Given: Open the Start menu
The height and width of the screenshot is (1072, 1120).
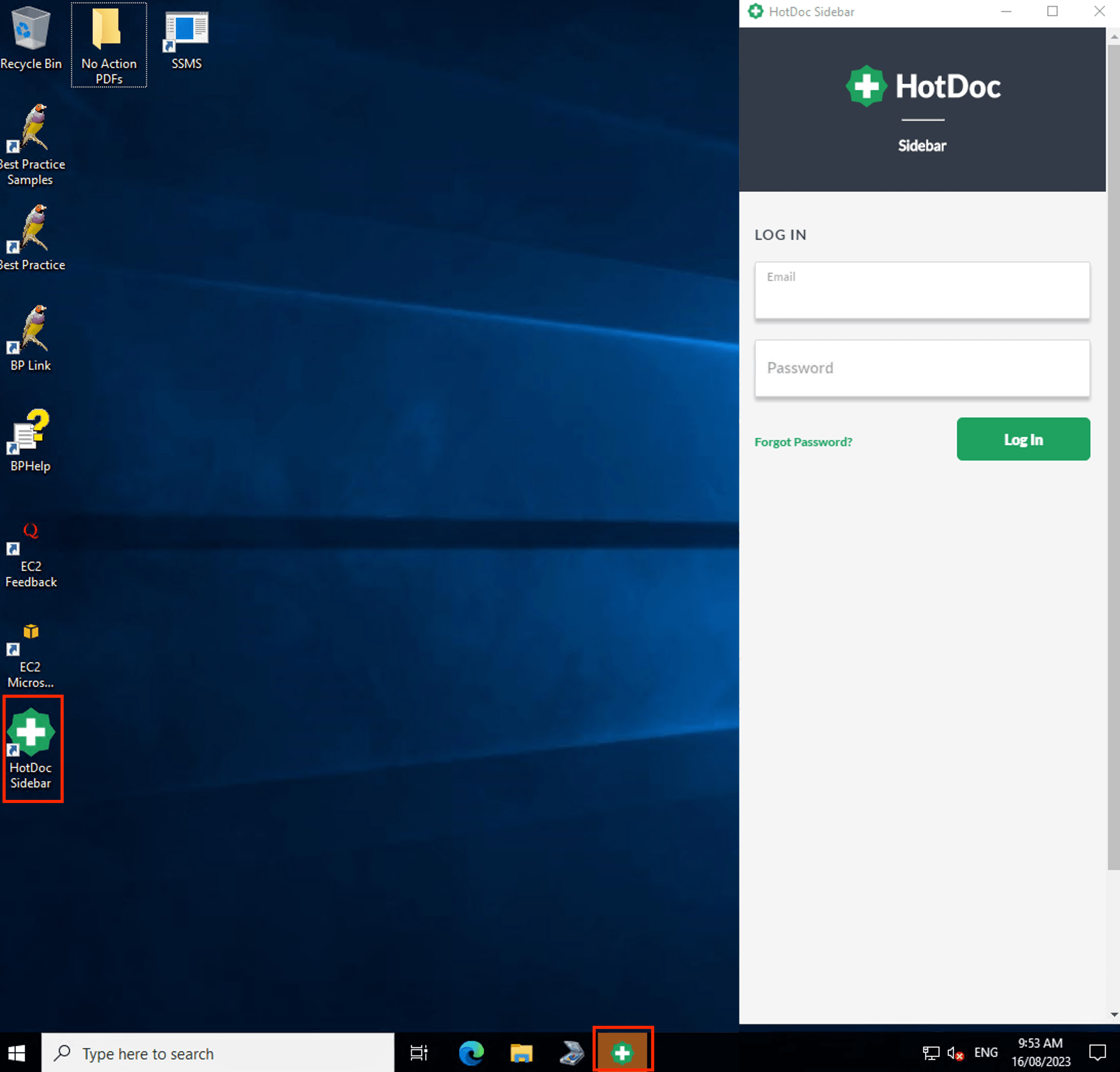Looking at the screenshot, I should [16, 1053].
